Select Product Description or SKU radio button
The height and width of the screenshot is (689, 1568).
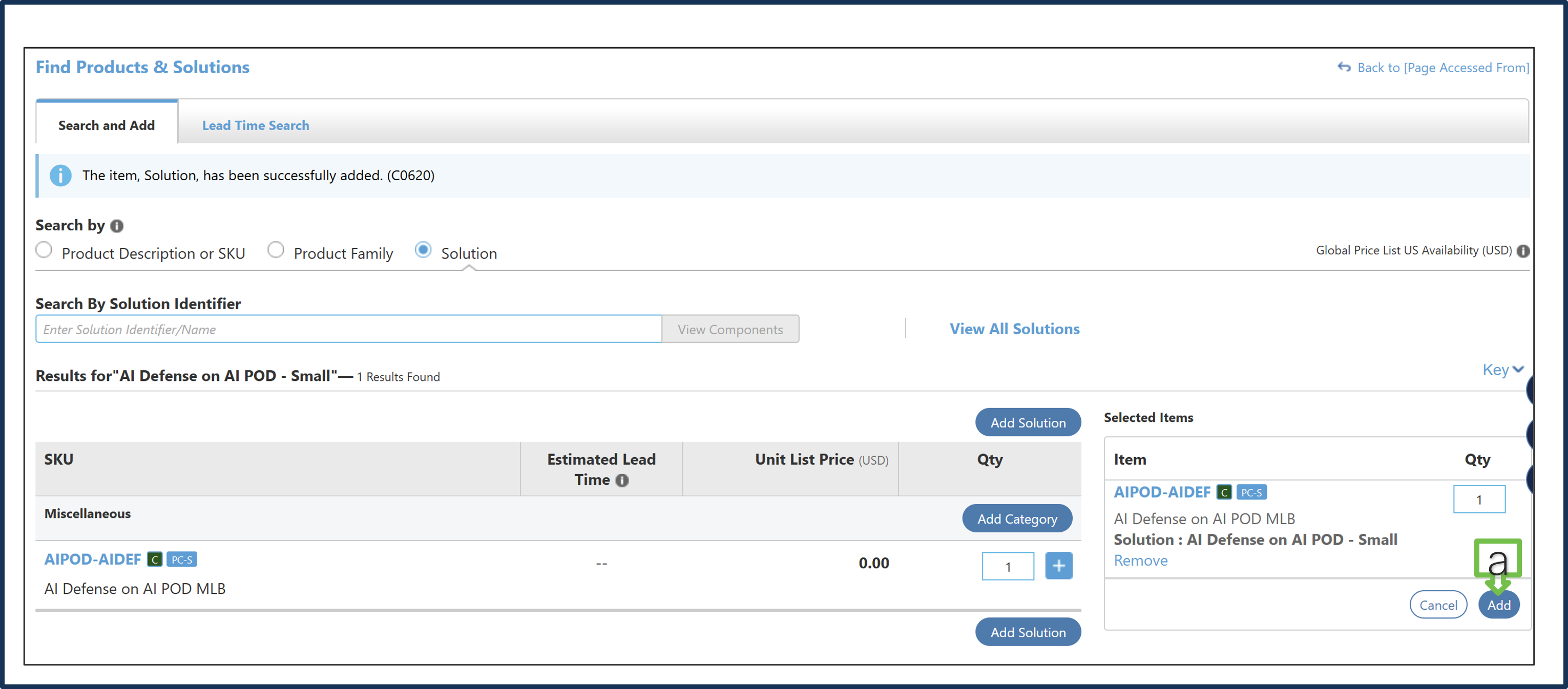[44, 250]
